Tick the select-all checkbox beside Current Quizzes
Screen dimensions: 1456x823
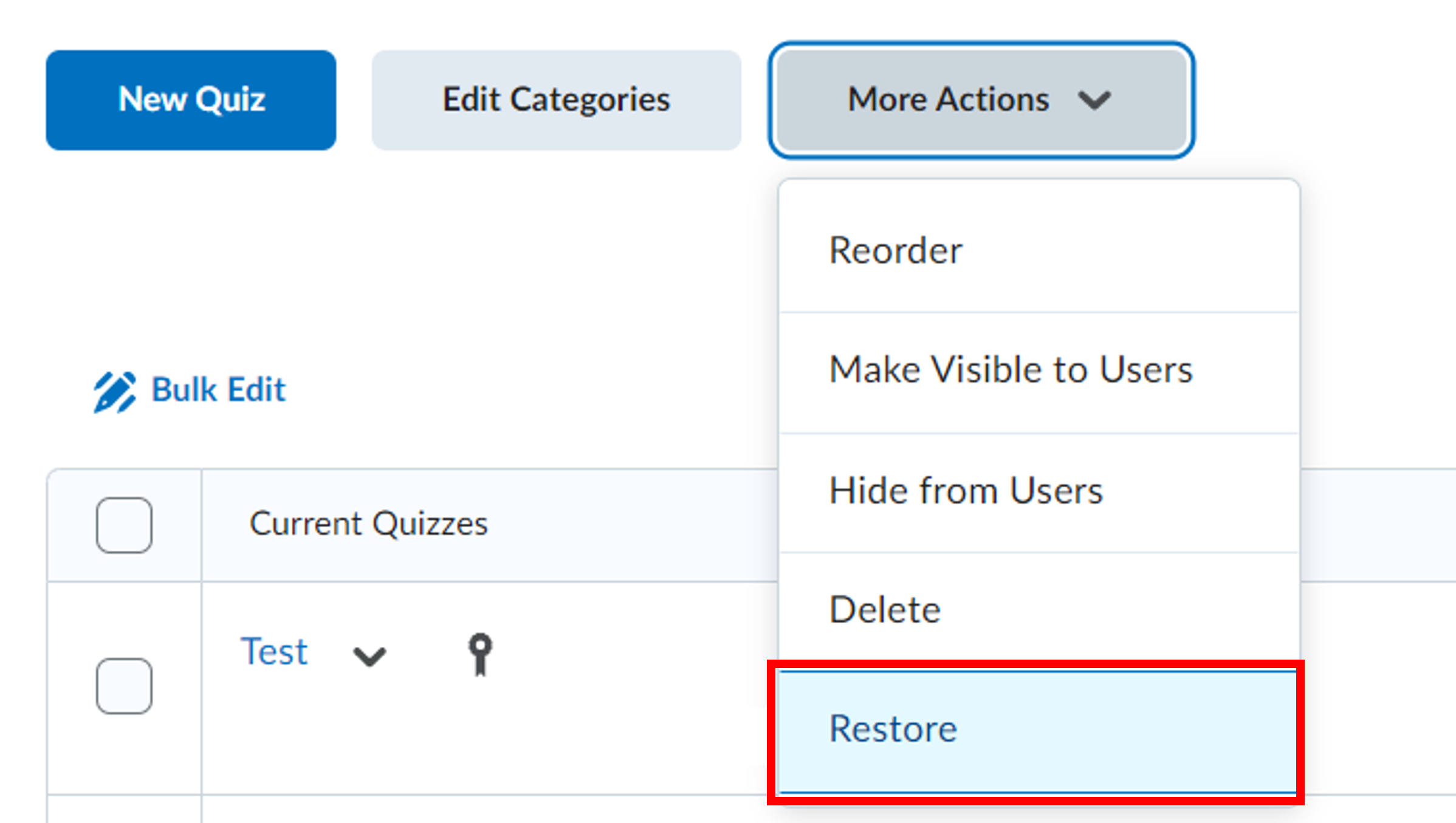(x=124, y=525)
